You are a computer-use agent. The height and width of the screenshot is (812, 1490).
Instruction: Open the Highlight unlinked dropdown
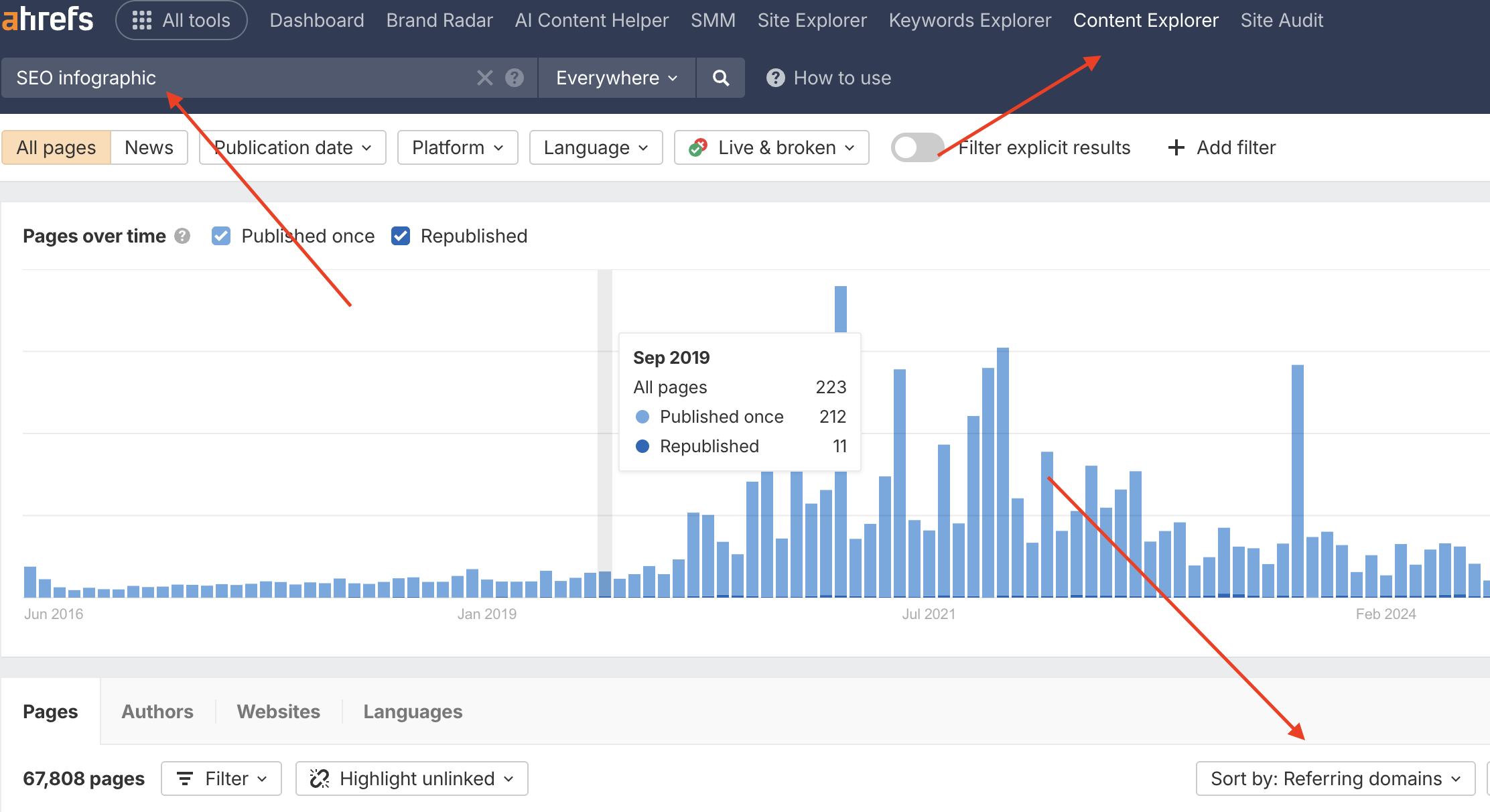pos(412,779)
